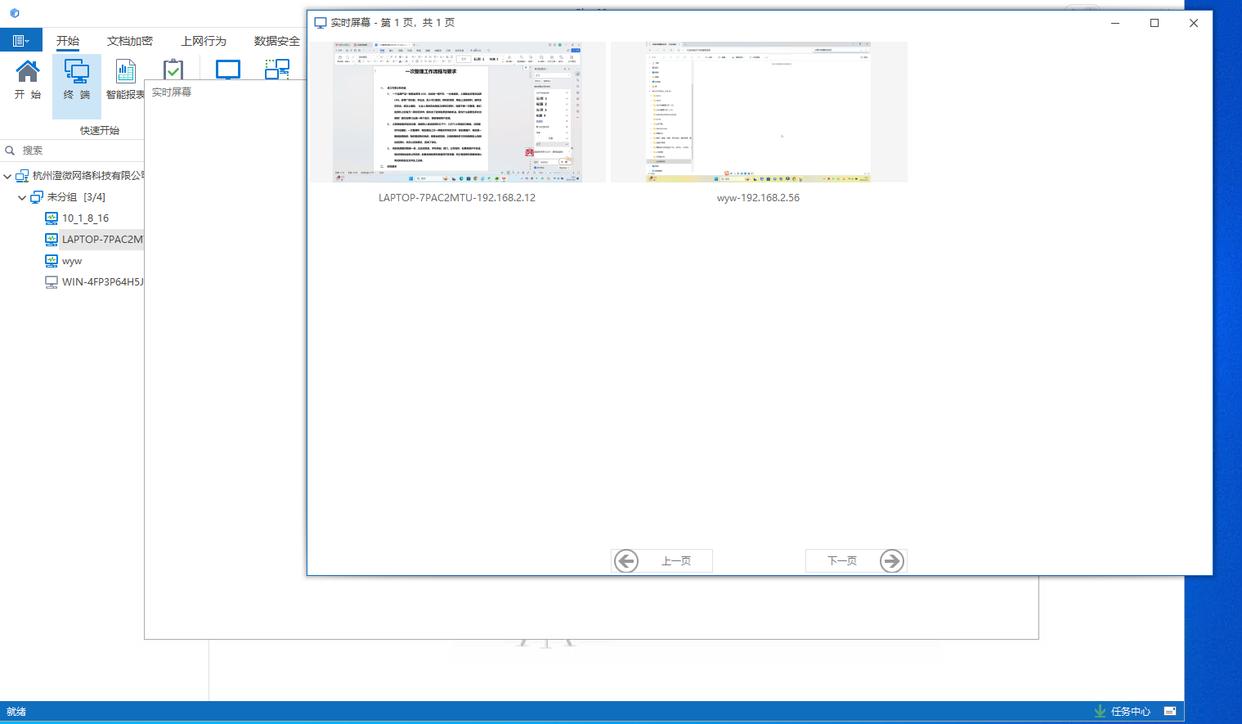
Task: Click the message icon in the status bar
Action: click(x=1170, y=712)
